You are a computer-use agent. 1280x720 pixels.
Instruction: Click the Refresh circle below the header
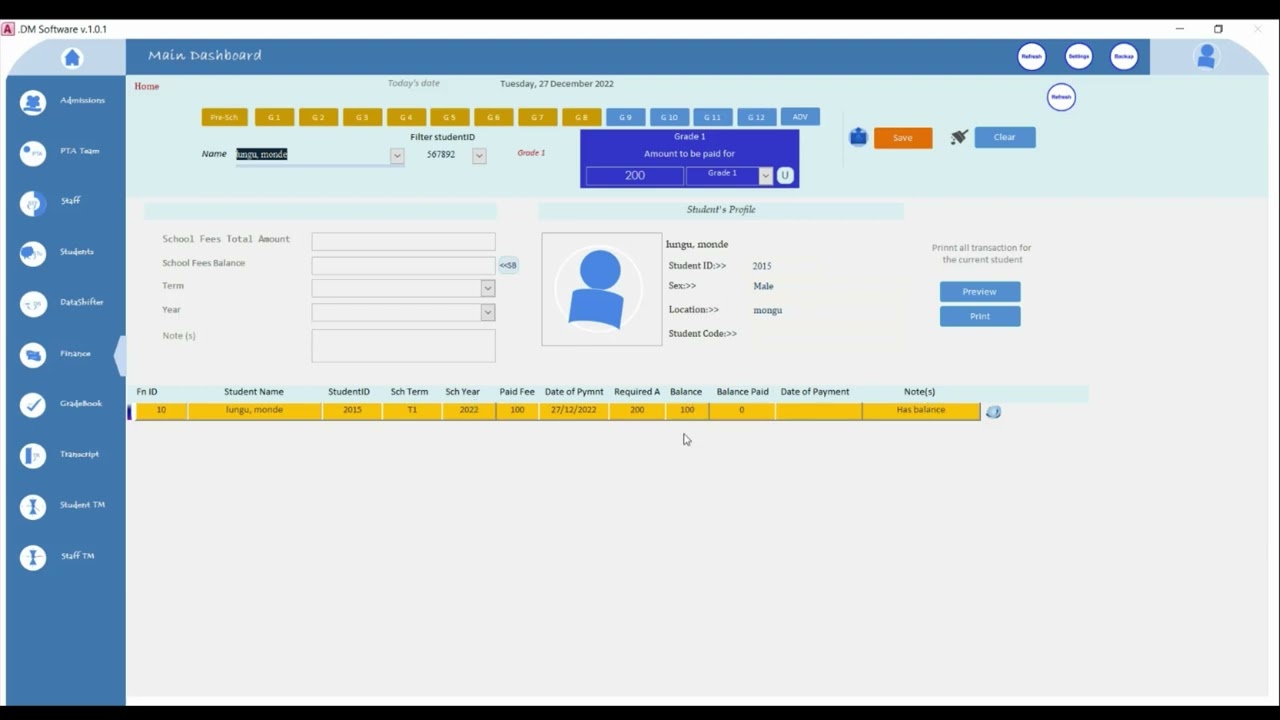coord(1061,97)
